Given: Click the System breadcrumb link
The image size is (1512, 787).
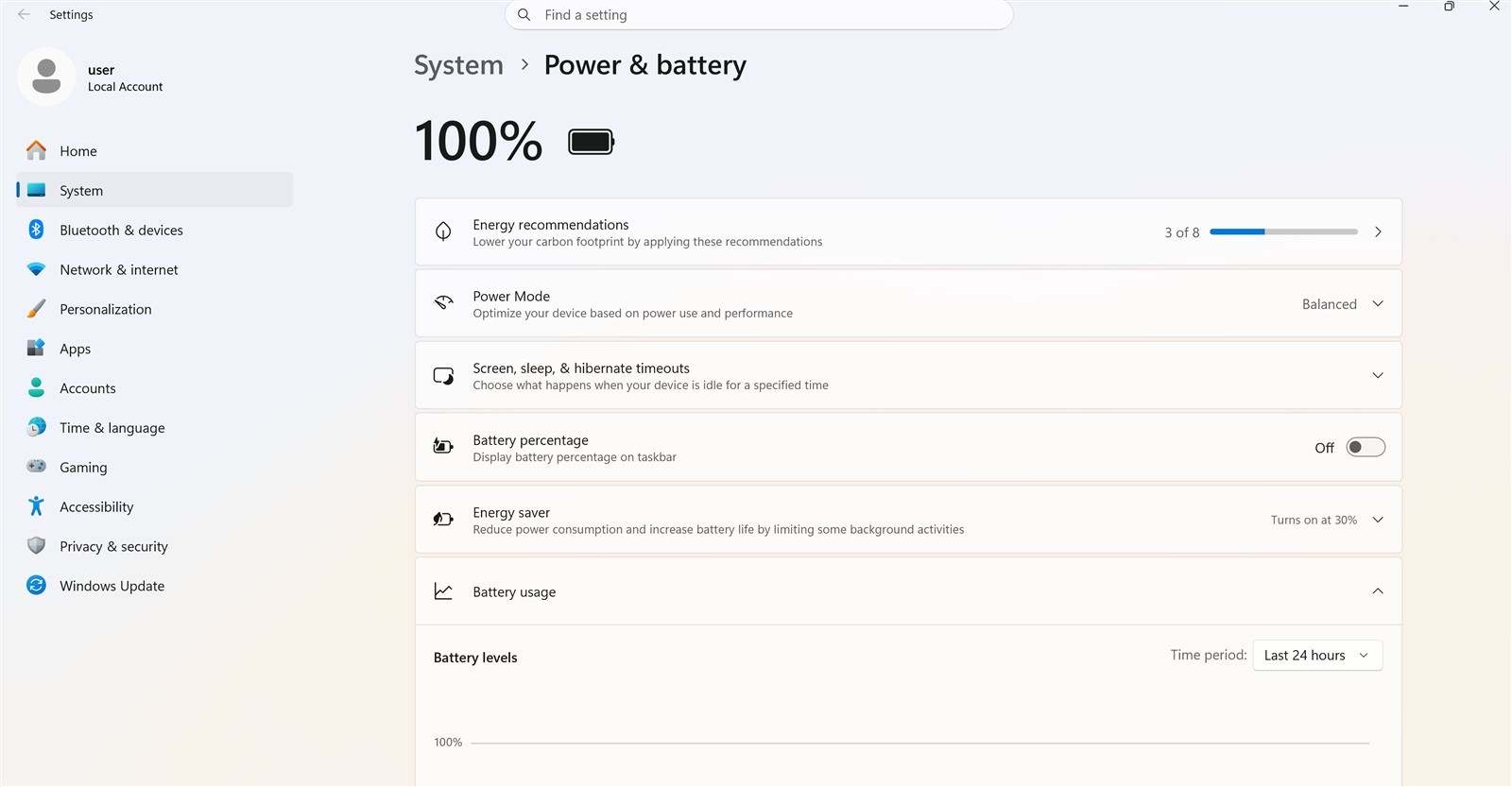Looking at the screenshot, I should [458, 65].
